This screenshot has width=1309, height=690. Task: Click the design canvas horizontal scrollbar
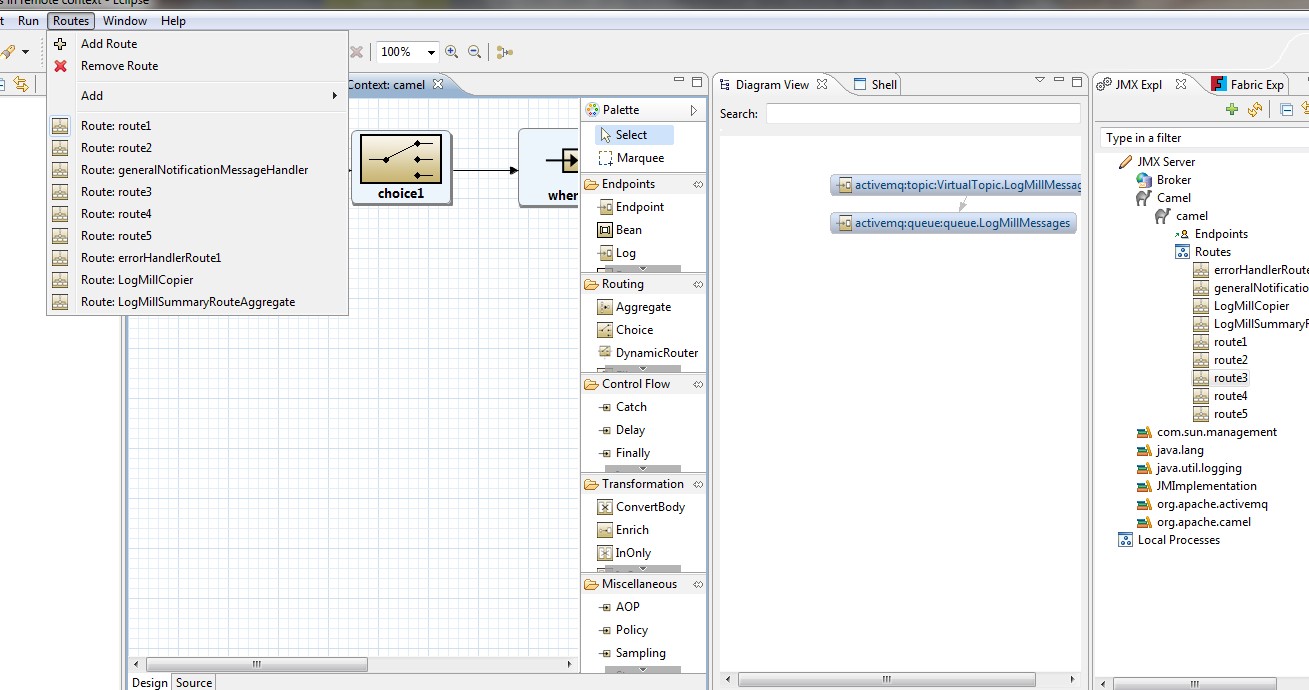click(x=256, y=664)
